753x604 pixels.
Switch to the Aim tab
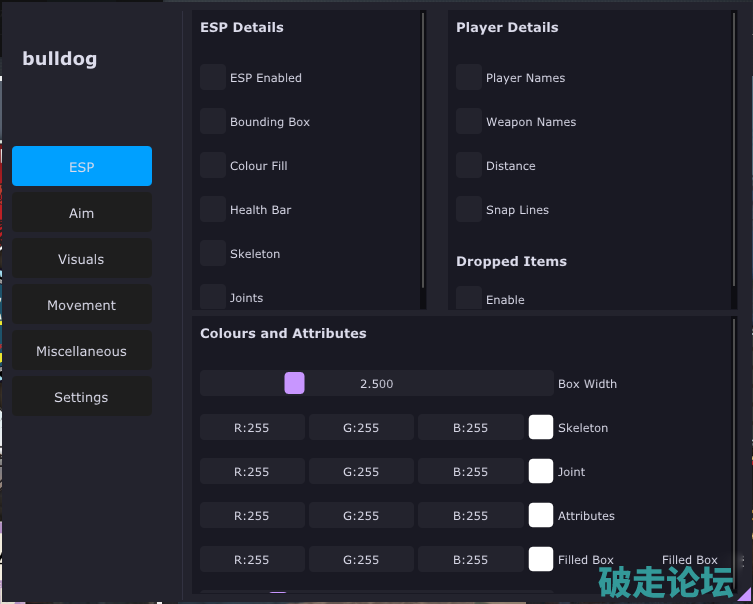82,213
